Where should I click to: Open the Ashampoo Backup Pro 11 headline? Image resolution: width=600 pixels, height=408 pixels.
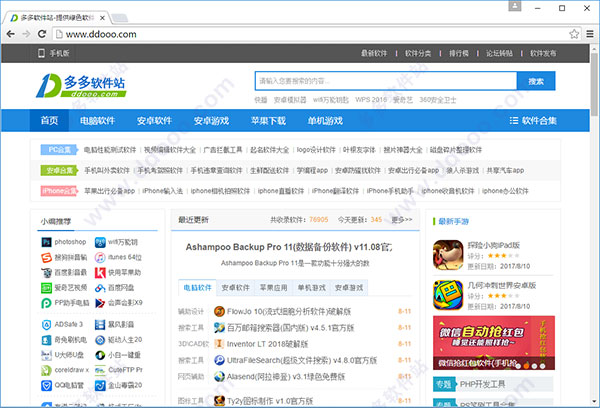(x=289, y=247)
